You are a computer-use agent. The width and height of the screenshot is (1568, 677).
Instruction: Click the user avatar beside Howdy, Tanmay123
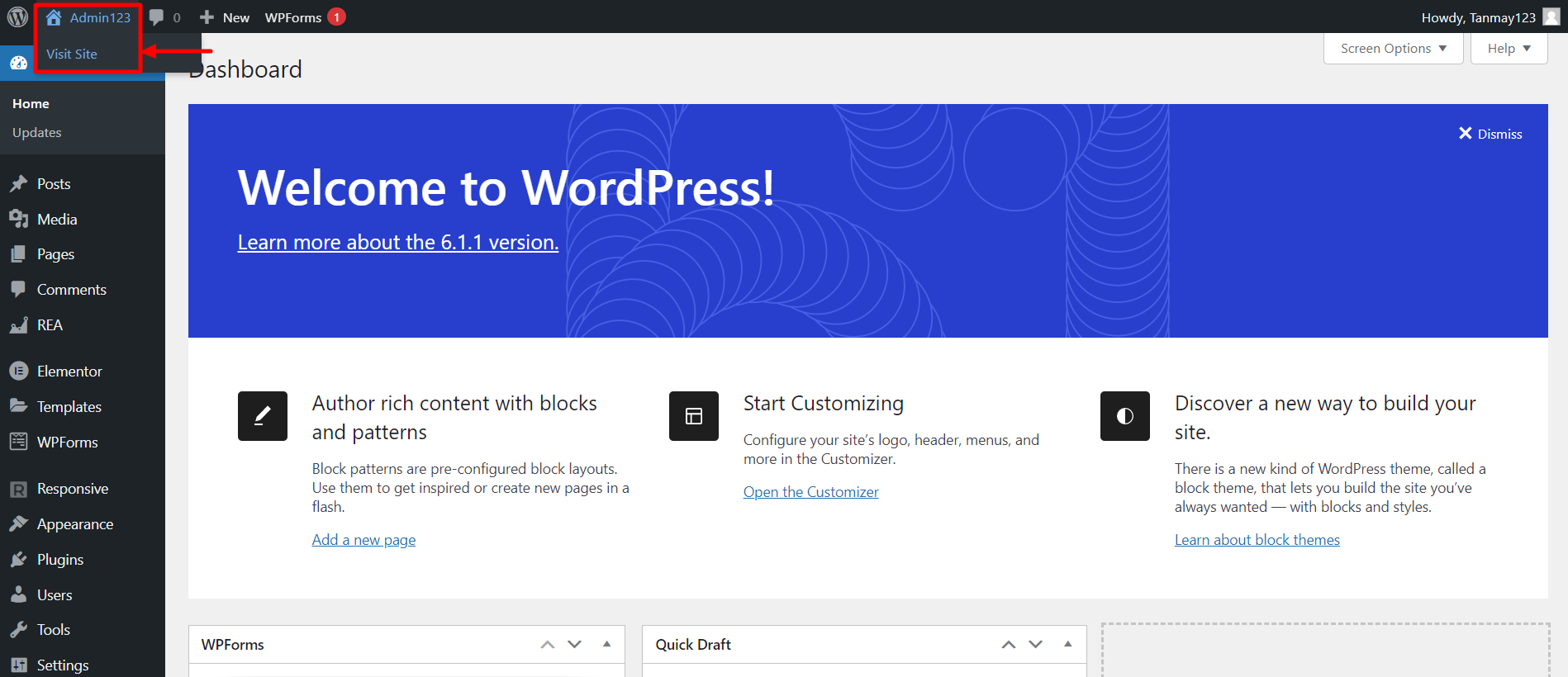[1551, 17]
